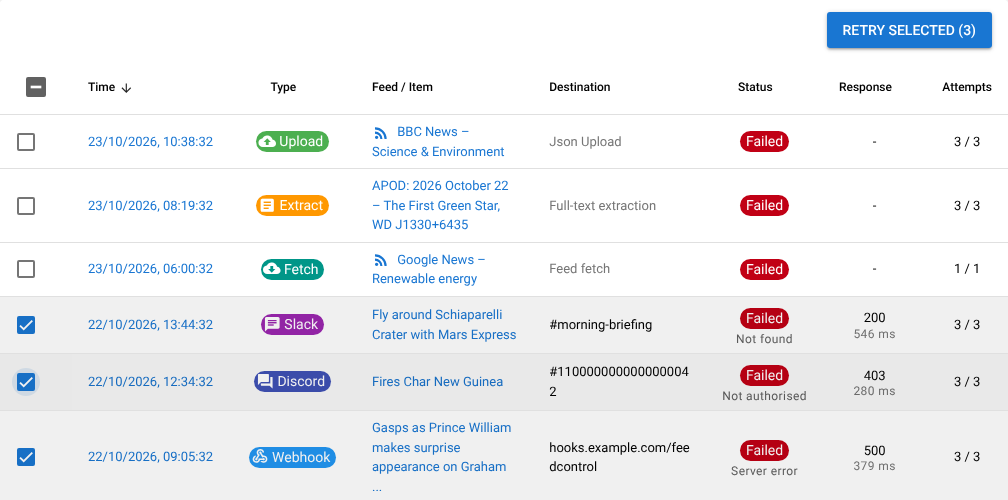Click Failed status in the Slack row
This screenshot has width=1008, height=500.
pos(764,318)
